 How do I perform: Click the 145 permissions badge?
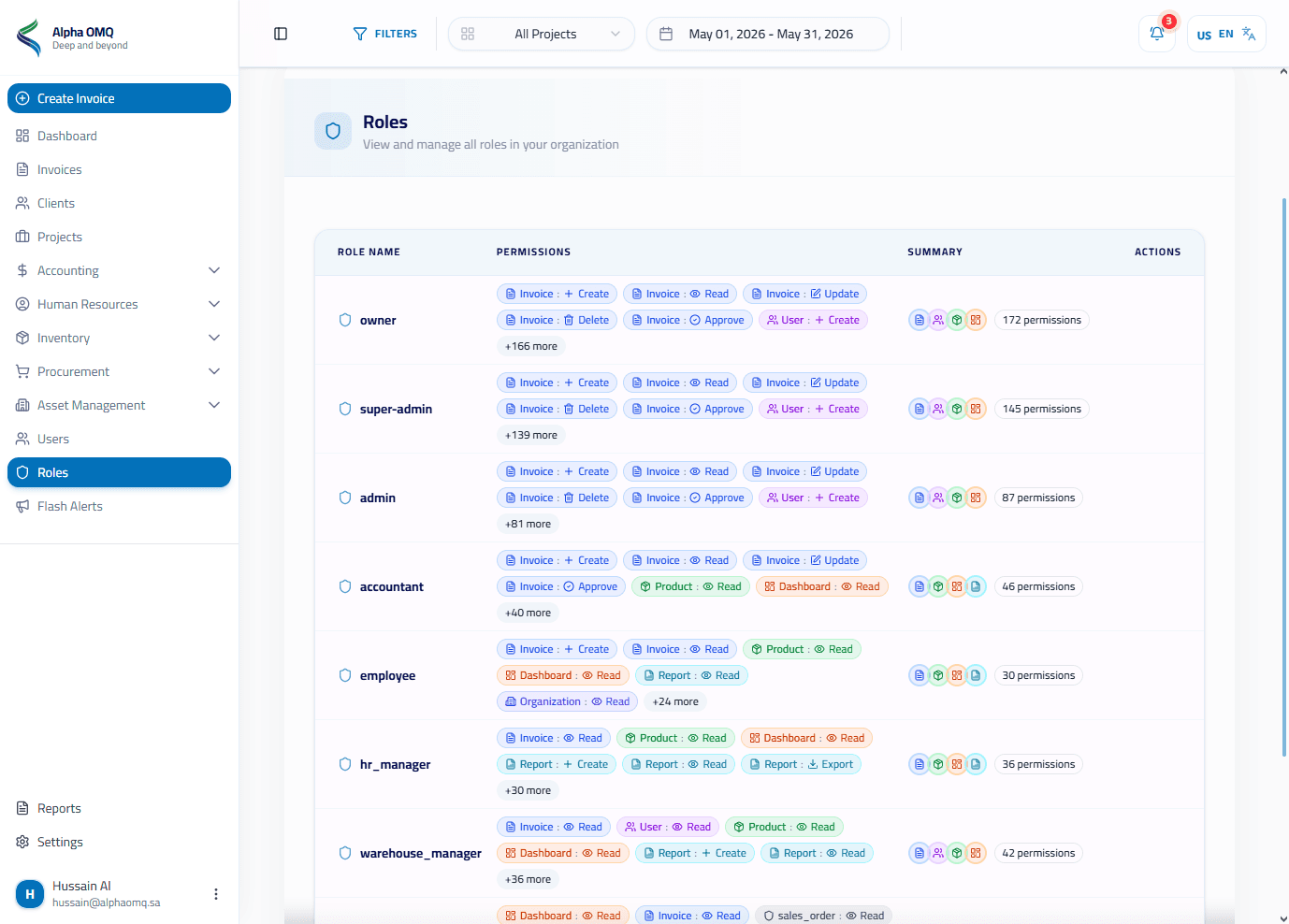pos(1042,409)
